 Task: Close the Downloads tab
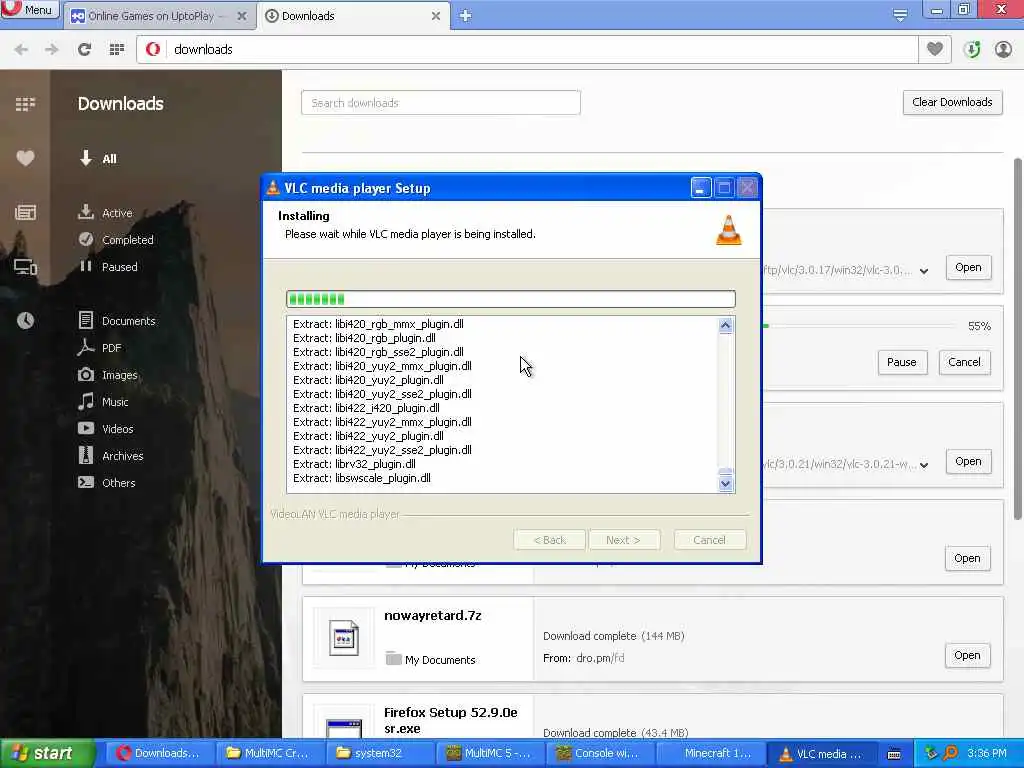click(436, 16)
